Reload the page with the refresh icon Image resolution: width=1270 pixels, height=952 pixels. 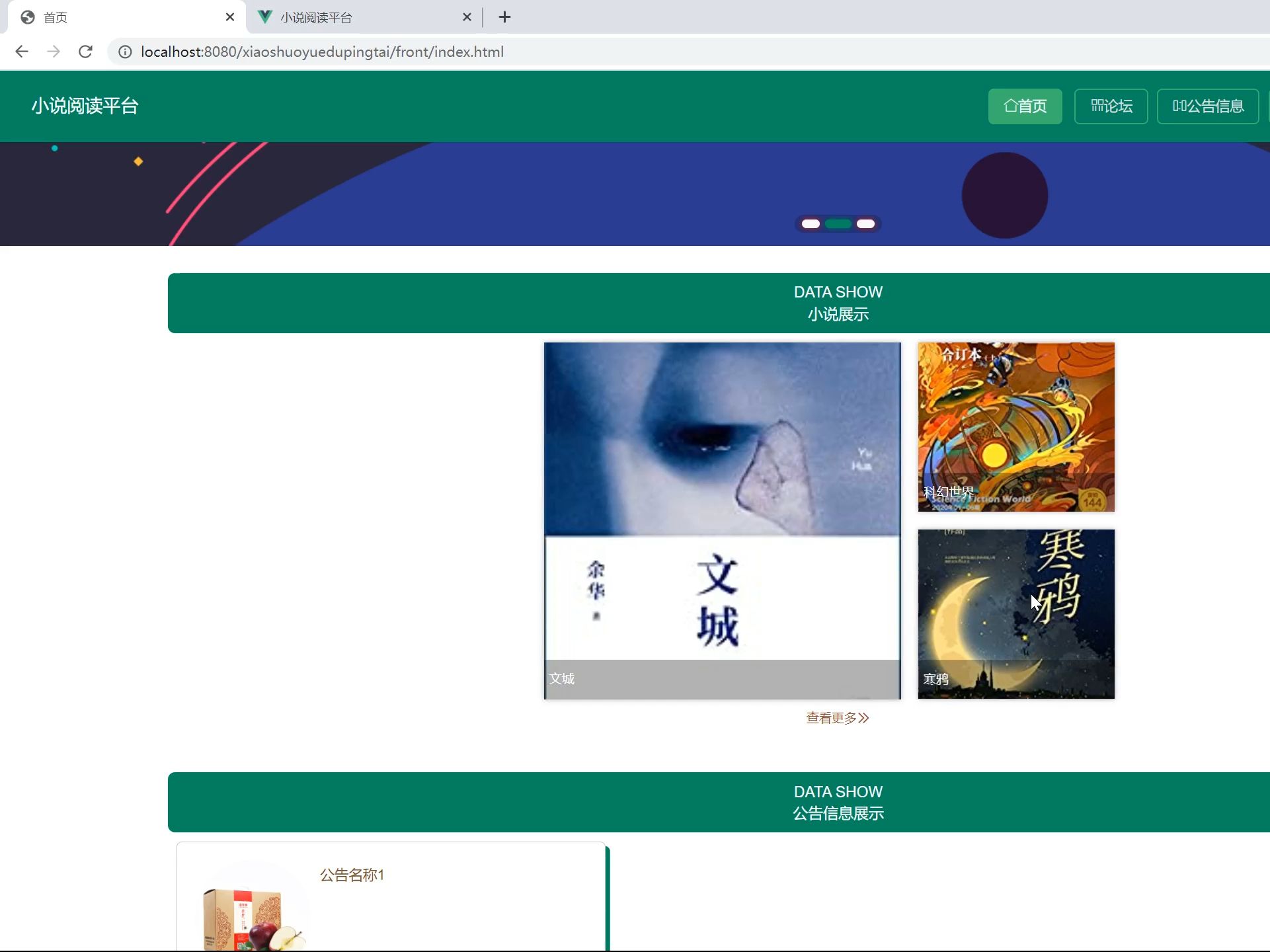point(85,52)
